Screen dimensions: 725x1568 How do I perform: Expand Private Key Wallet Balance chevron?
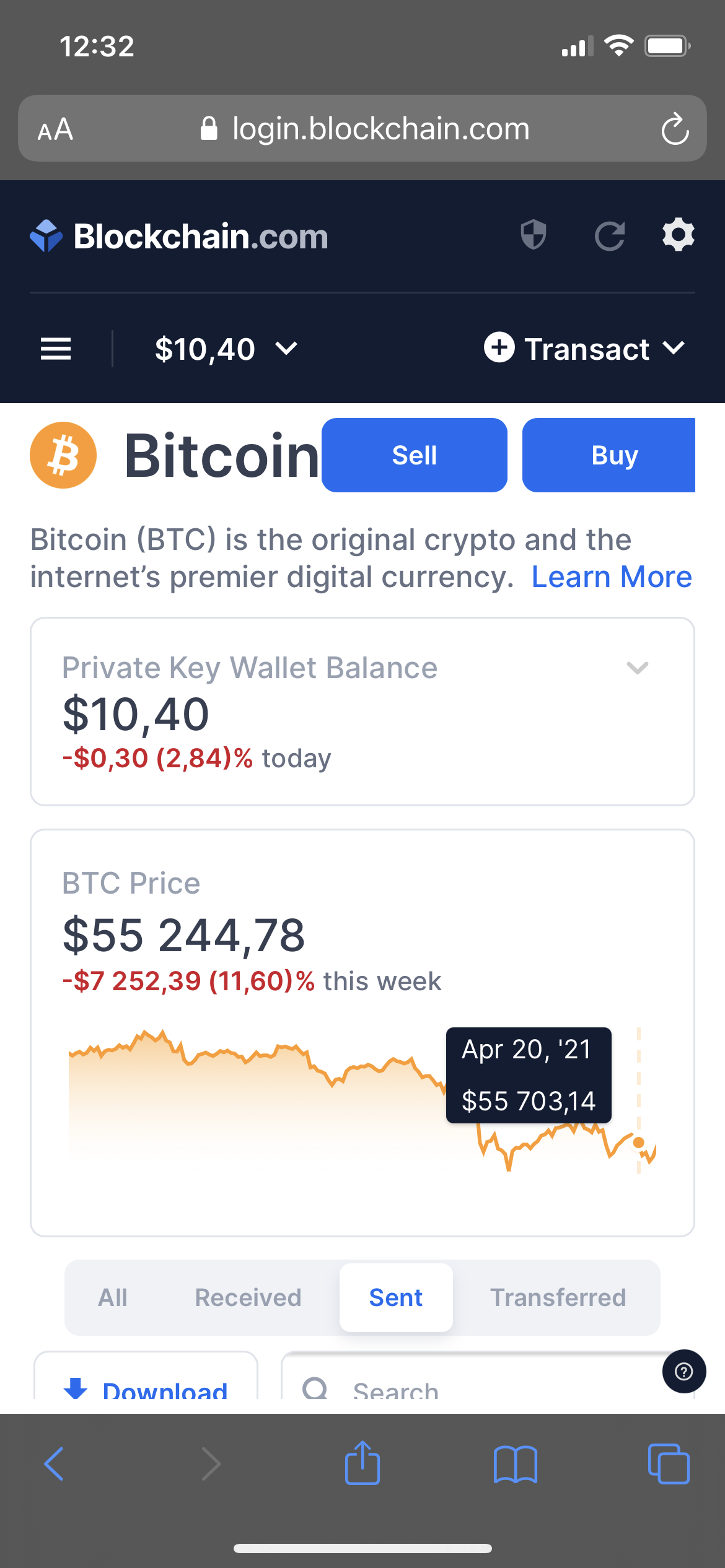637,668
